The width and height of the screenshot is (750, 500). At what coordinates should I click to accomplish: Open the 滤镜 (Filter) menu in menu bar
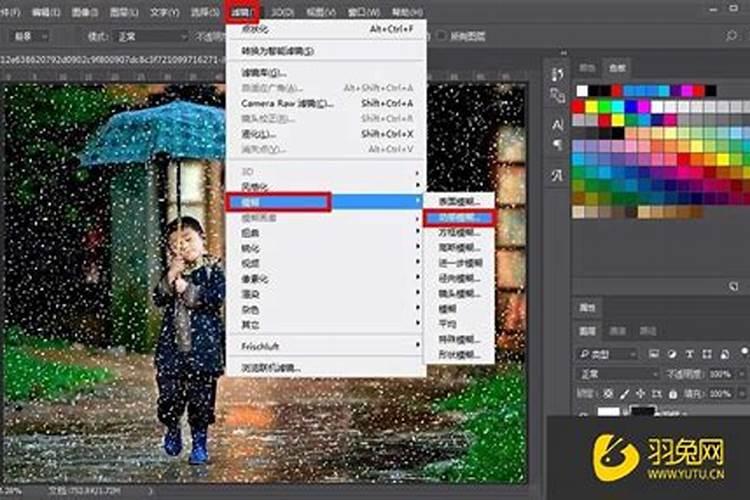[x=241, y=12]
